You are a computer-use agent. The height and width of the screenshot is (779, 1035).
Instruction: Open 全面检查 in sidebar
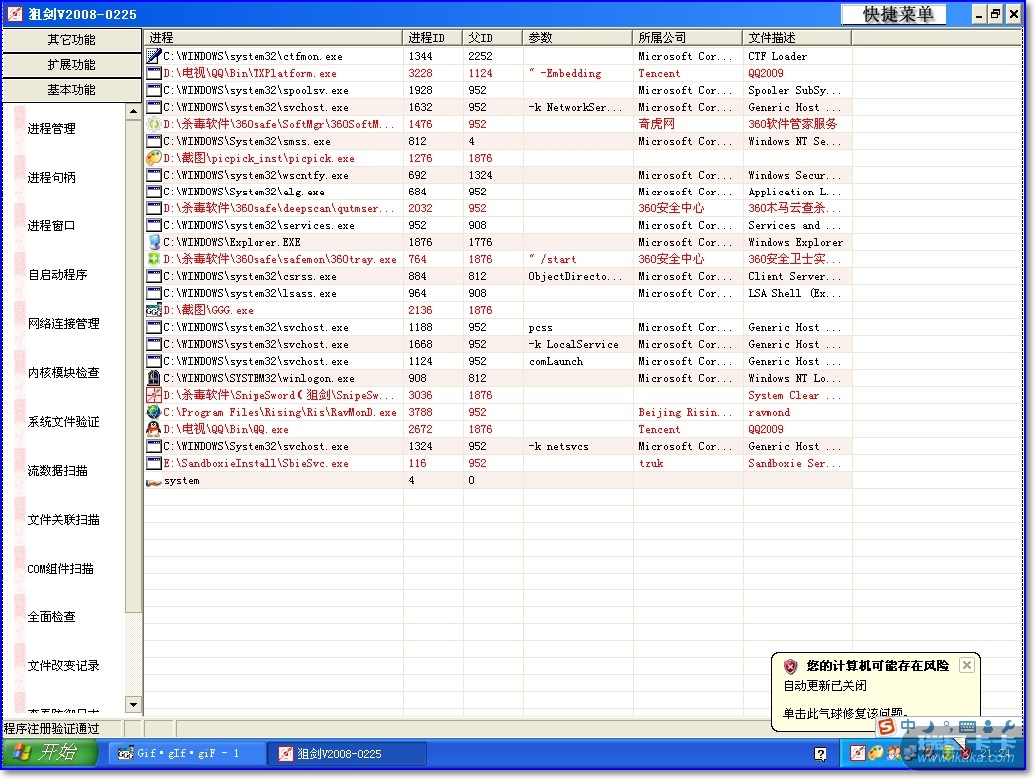[x=51, y=617]
